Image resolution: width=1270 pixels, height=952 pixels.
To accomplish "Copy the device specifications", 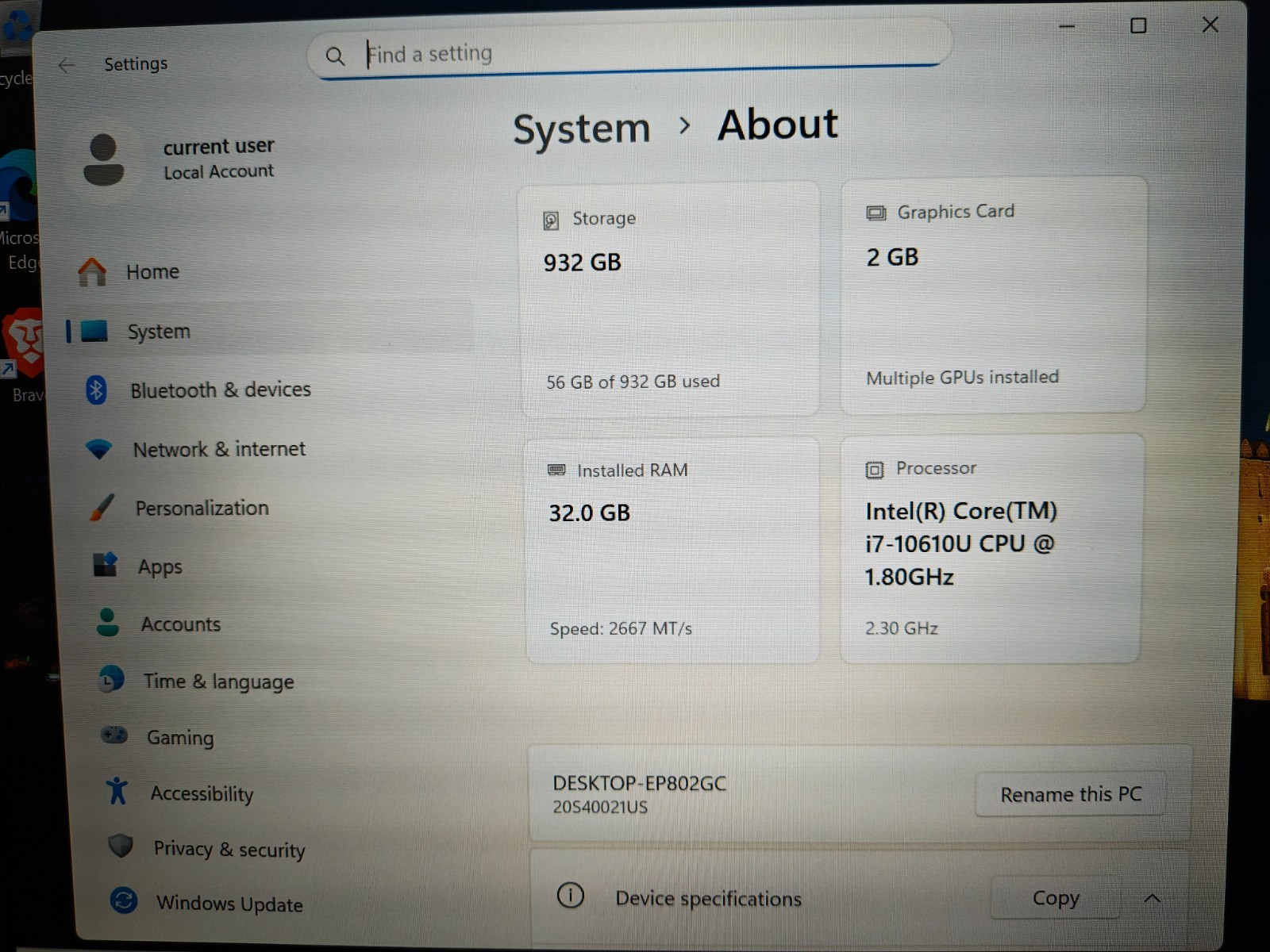I will click(x=1056, y=898).
